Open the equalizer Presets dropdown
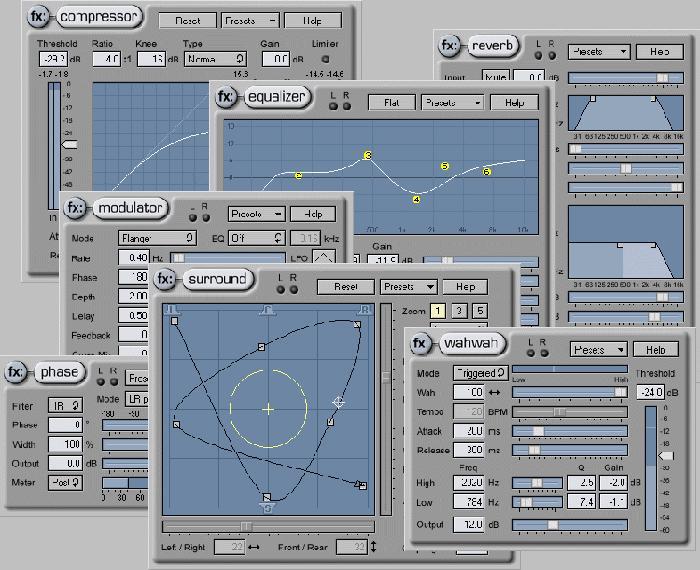This screenshot has width=700, height=570. pos(452,102)
